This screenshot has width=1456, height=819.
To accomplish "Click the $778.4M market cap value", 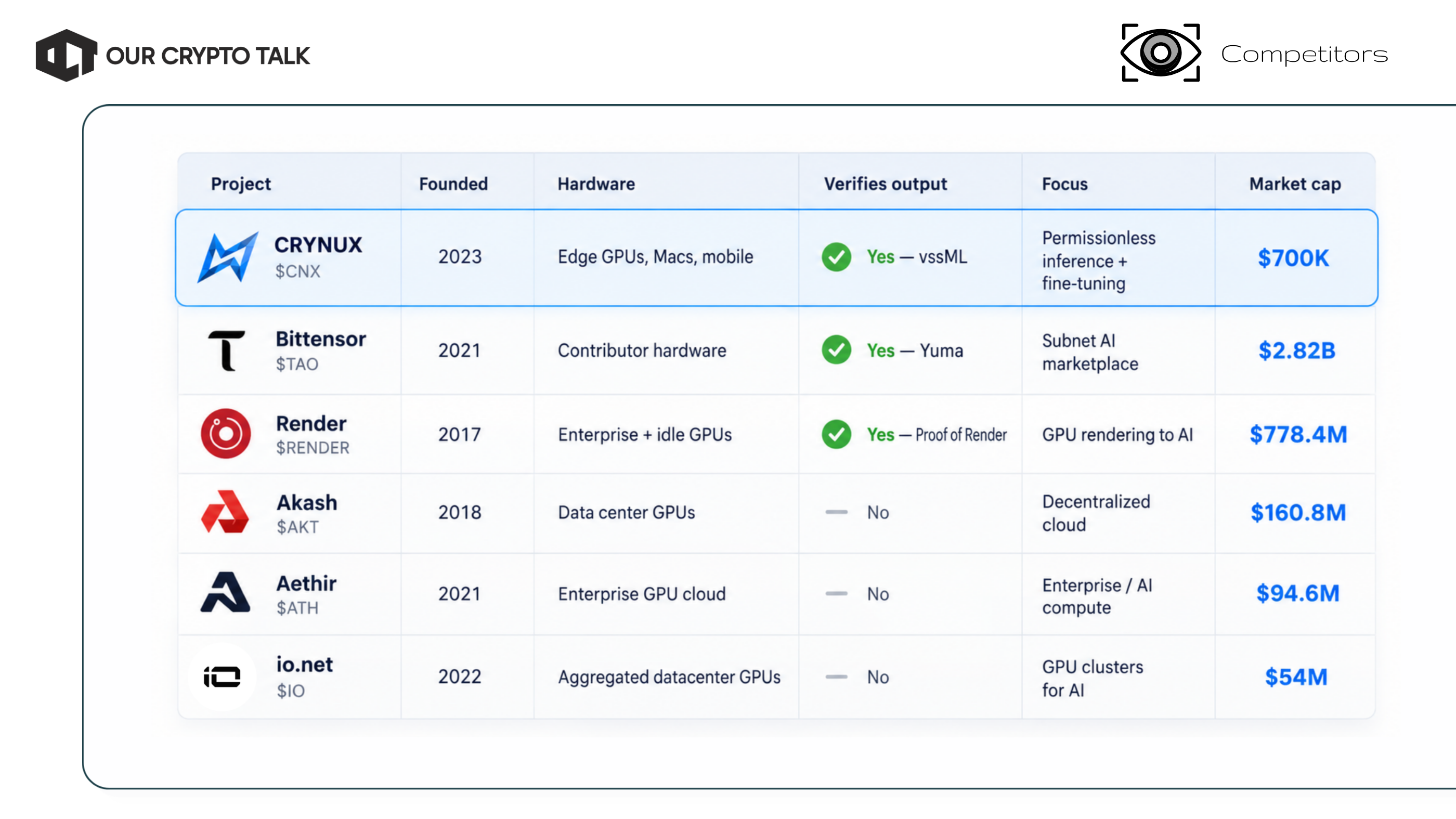I will pos(1298,434).
